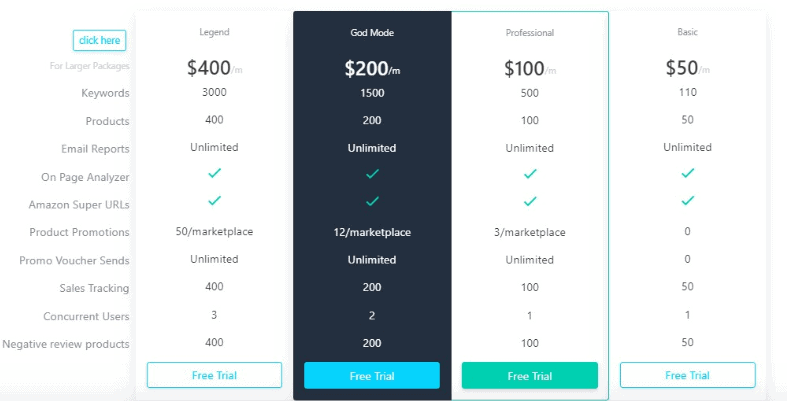Select the God Mode plan heading
787x401 pixels.
point(372,33)
